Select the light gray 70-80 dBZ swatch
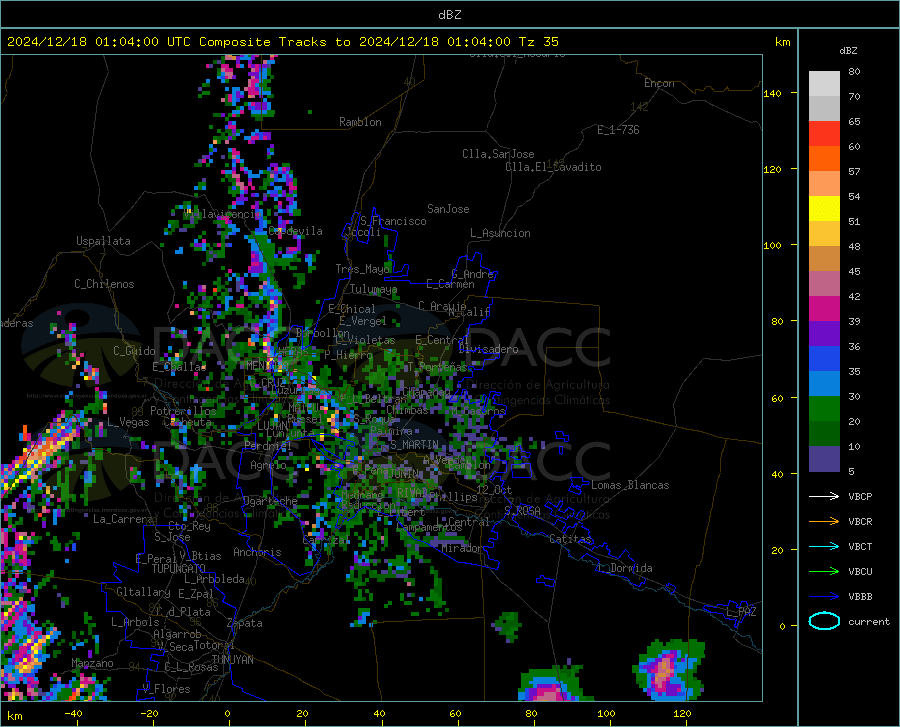Viewport: 900px width, 727px height. 824,83
